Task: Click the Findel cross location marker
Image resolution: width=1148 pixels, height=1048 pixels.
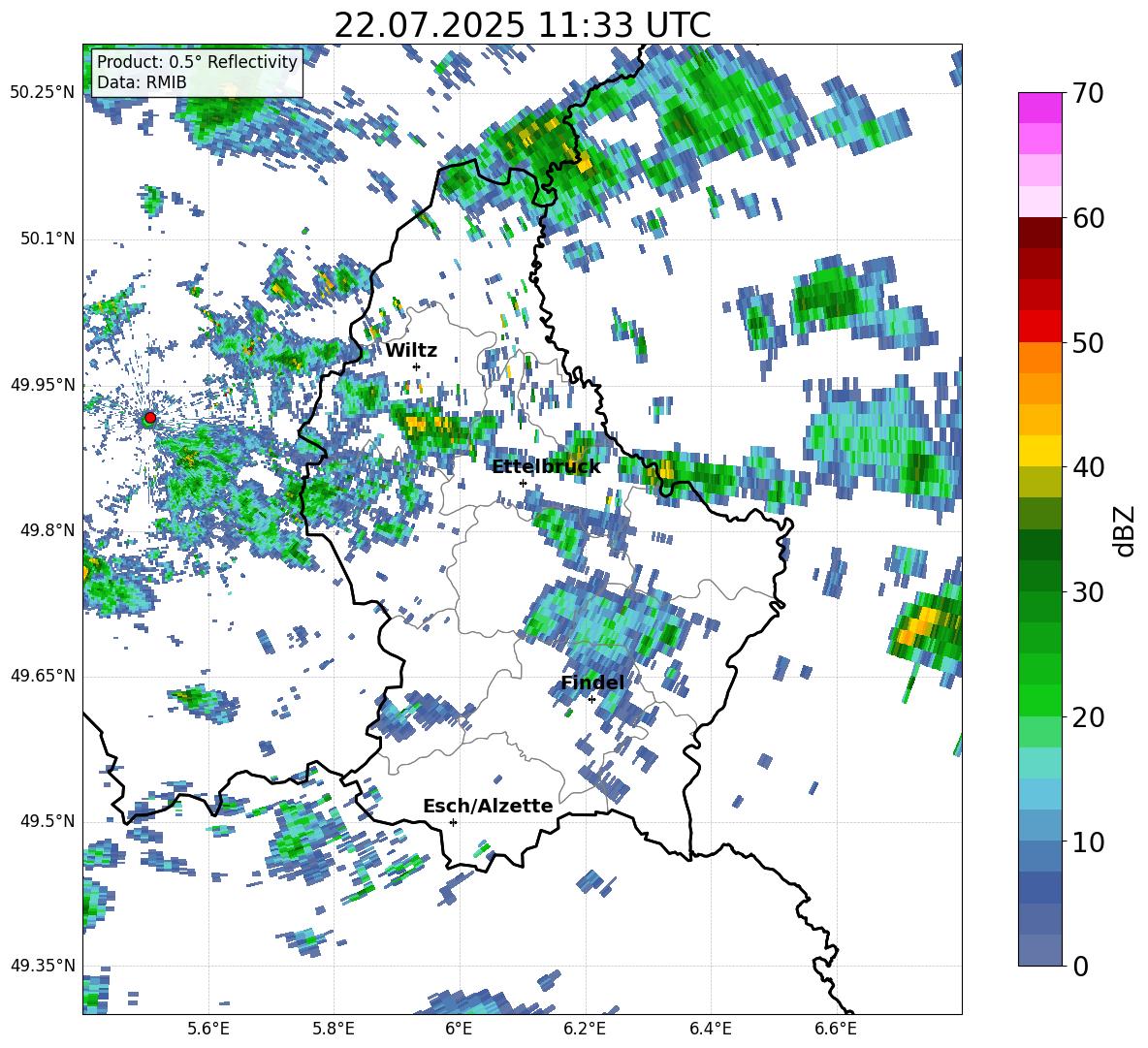Action: point(591,700)
